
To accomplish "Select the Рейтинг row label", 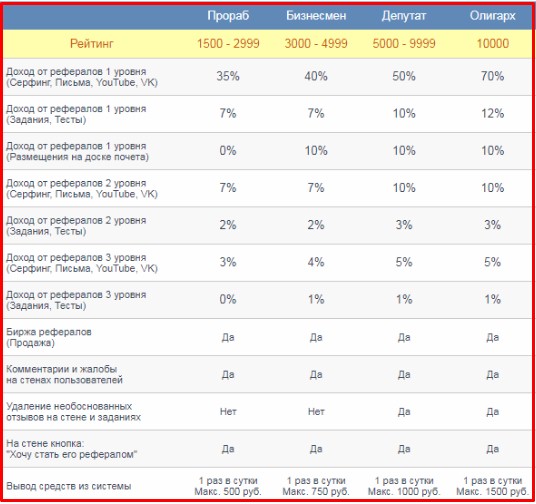I will click(x=91, y=44).
